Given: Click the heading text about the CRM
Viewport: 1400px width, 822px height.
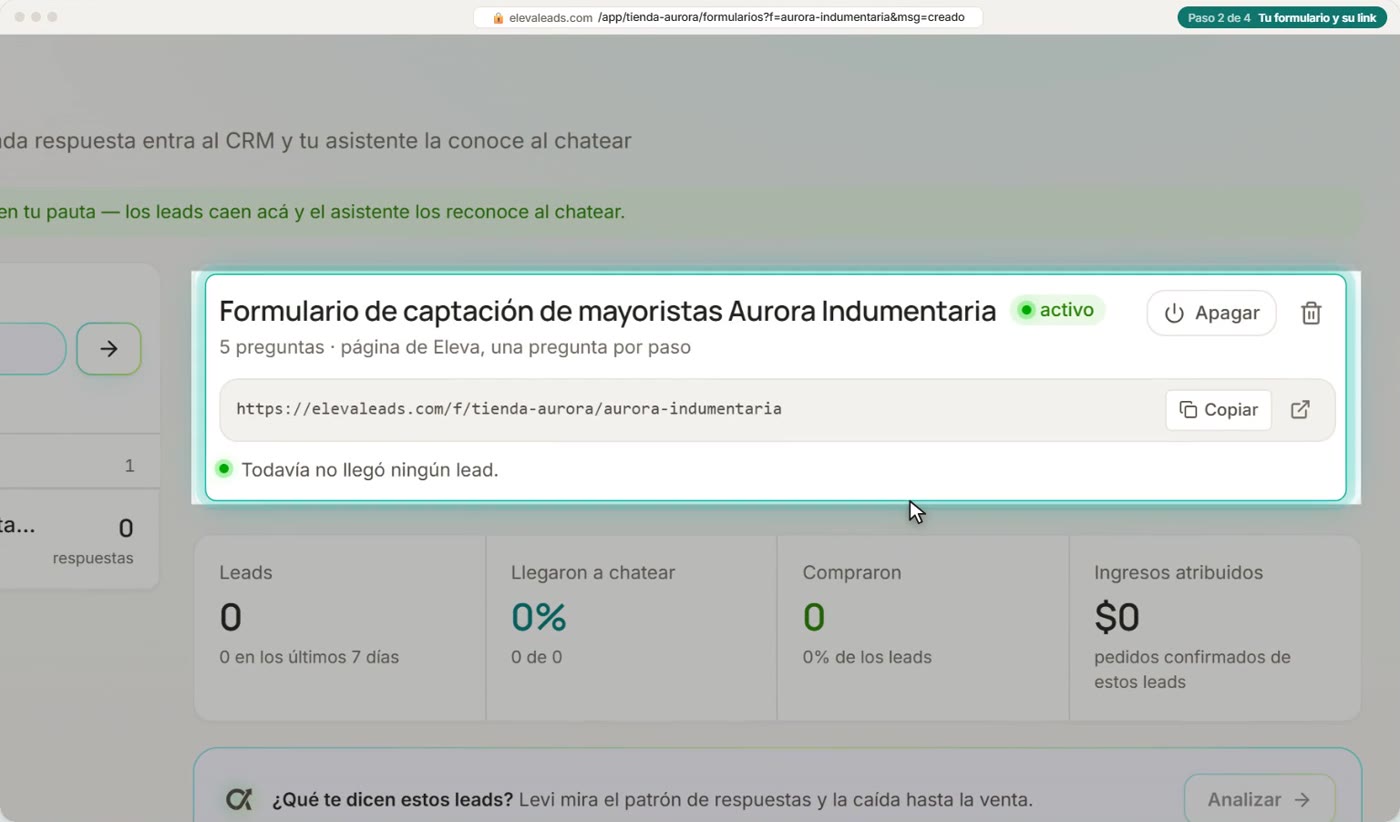Looking at the screenshot, I should point(316,141).
